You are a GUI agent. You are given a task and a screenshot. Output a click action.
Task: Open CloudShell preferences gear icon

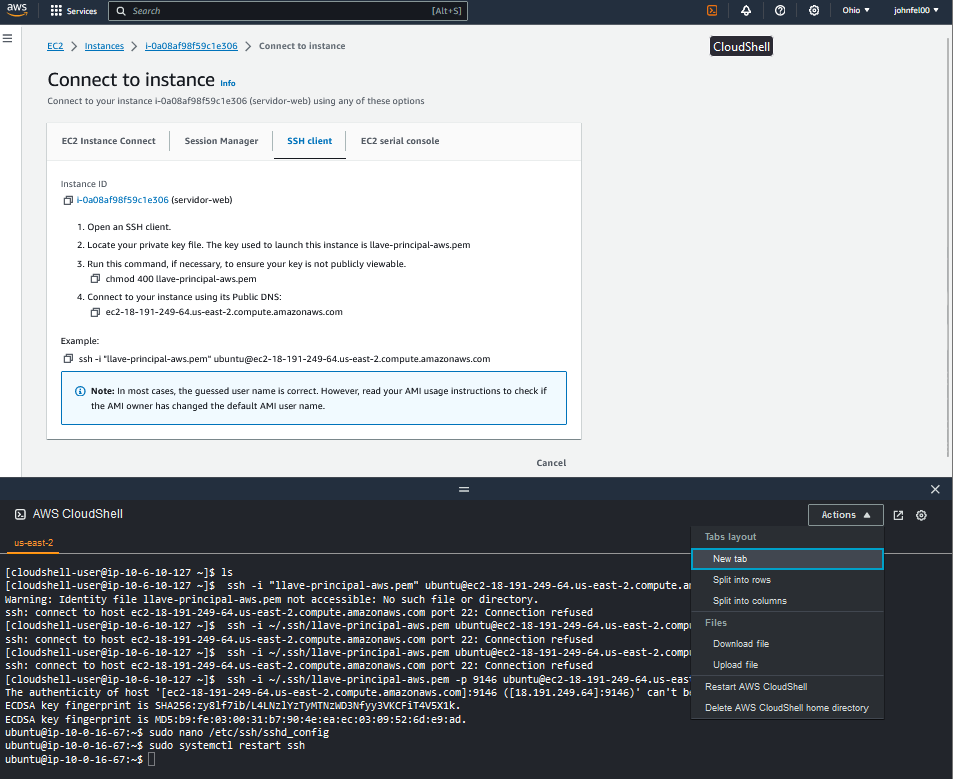tap(922, 515)
